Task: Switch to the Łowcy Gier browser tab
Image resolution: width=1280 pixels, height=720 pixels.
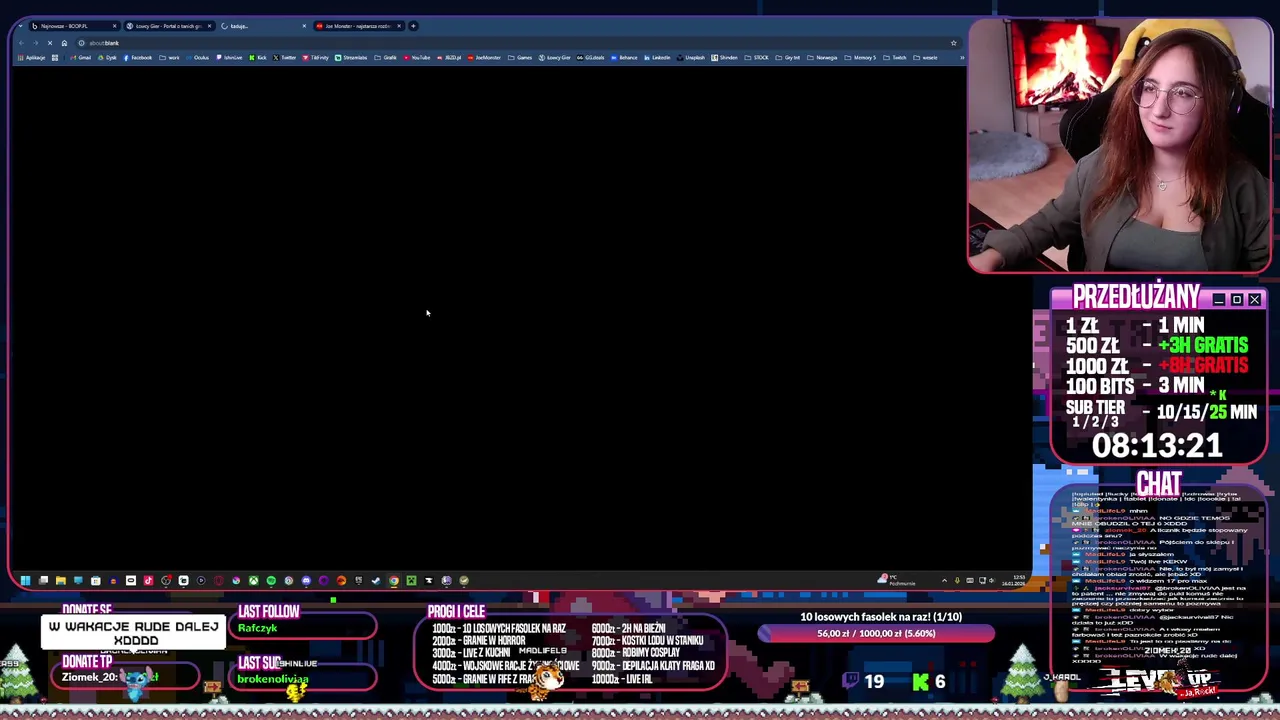Action: [169, 26]
